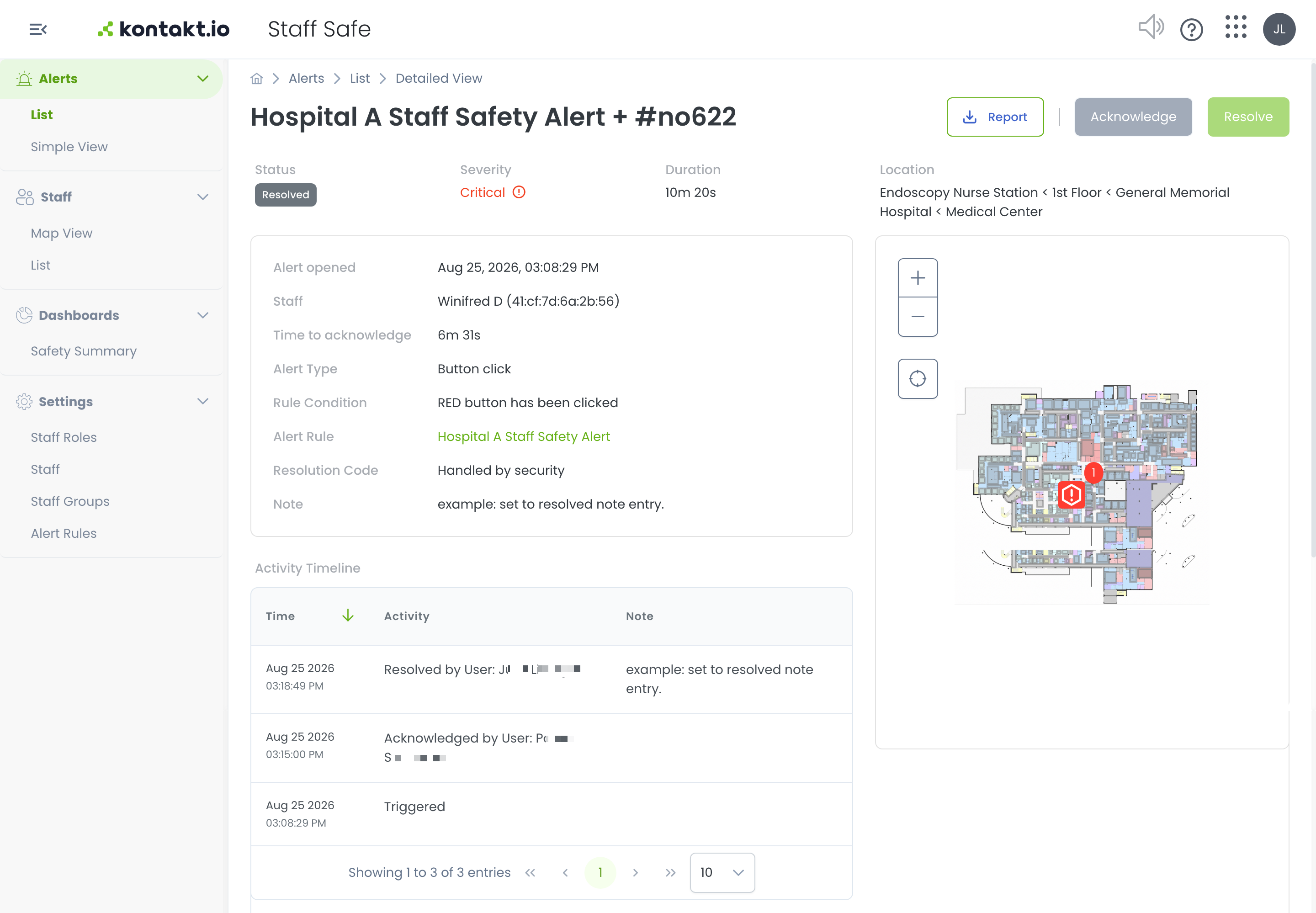Select the 03:15:00 PM acknowledged row
The width and height of the screenshot is (1316, 913).
[x=552, y=748]
